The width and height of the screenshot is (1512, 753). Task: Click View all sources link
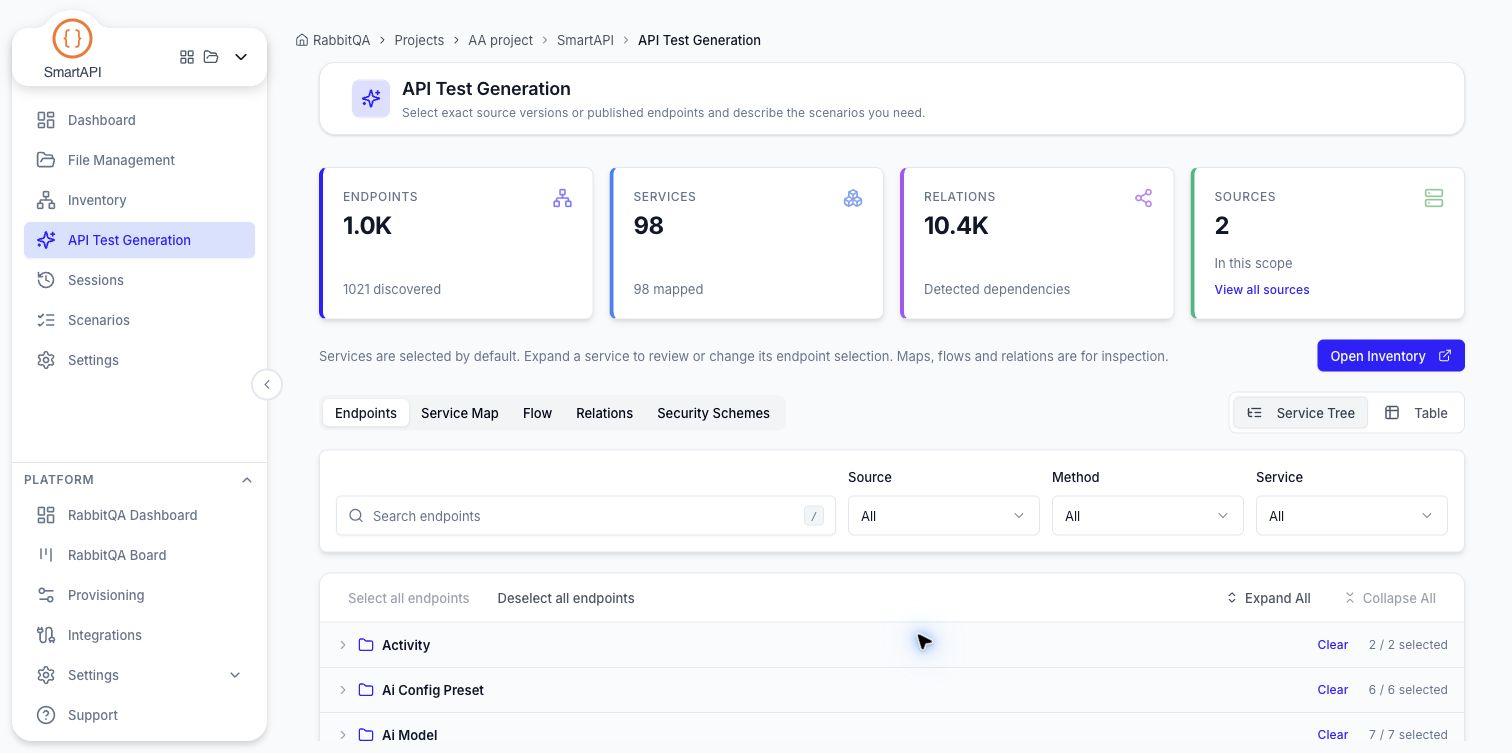pos(1262,290)
